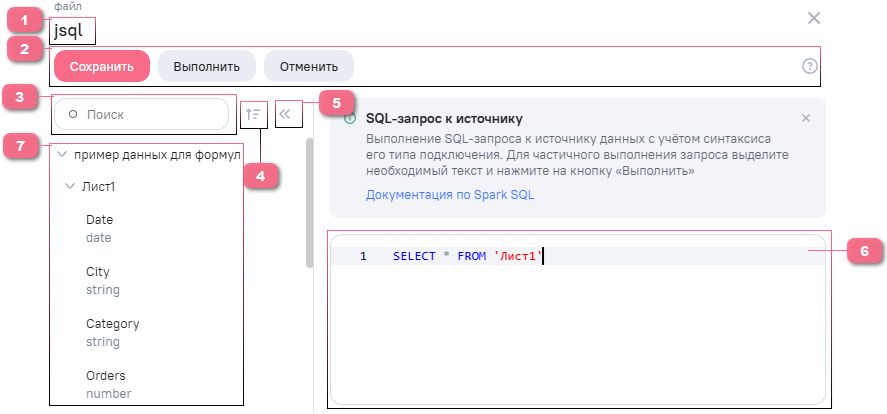
Task: Select the Orders number field
Action: point(109,385)
